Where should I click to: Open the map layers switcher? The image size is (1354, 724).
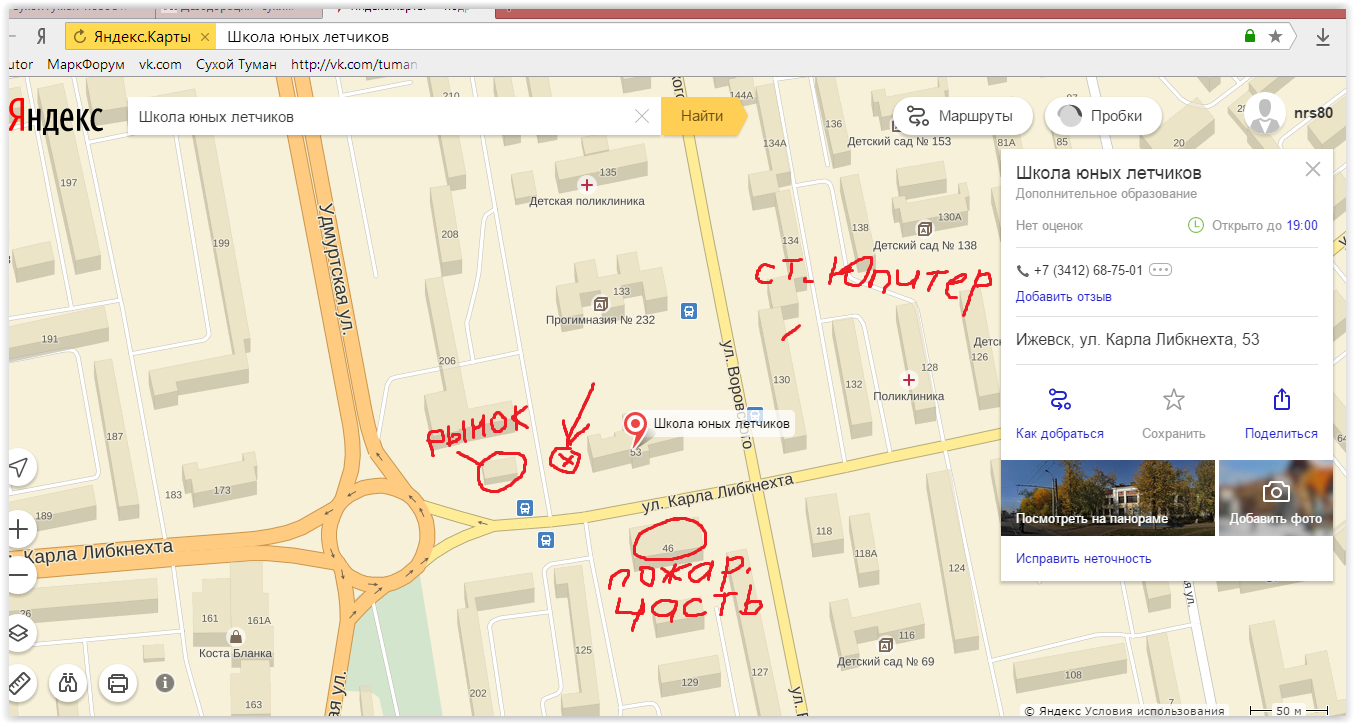(20, 633)
